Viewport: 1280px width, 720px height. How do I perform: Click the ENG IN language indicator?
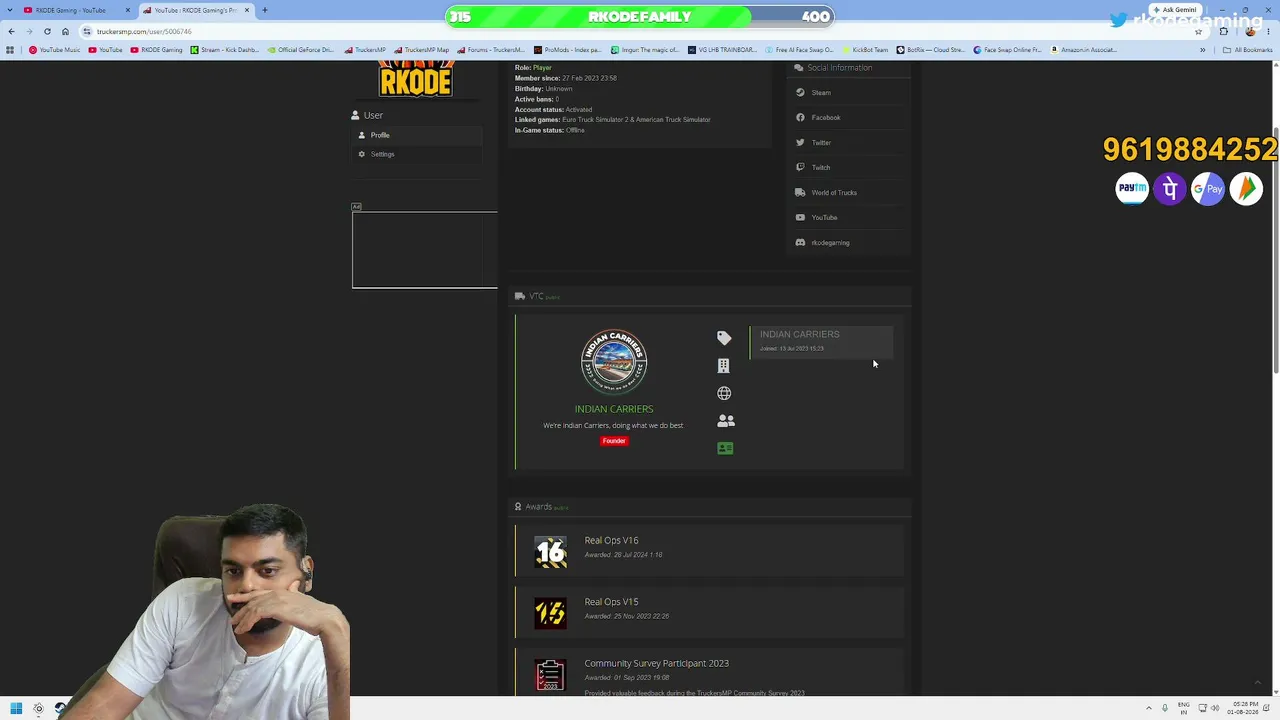pos(1184,709)
